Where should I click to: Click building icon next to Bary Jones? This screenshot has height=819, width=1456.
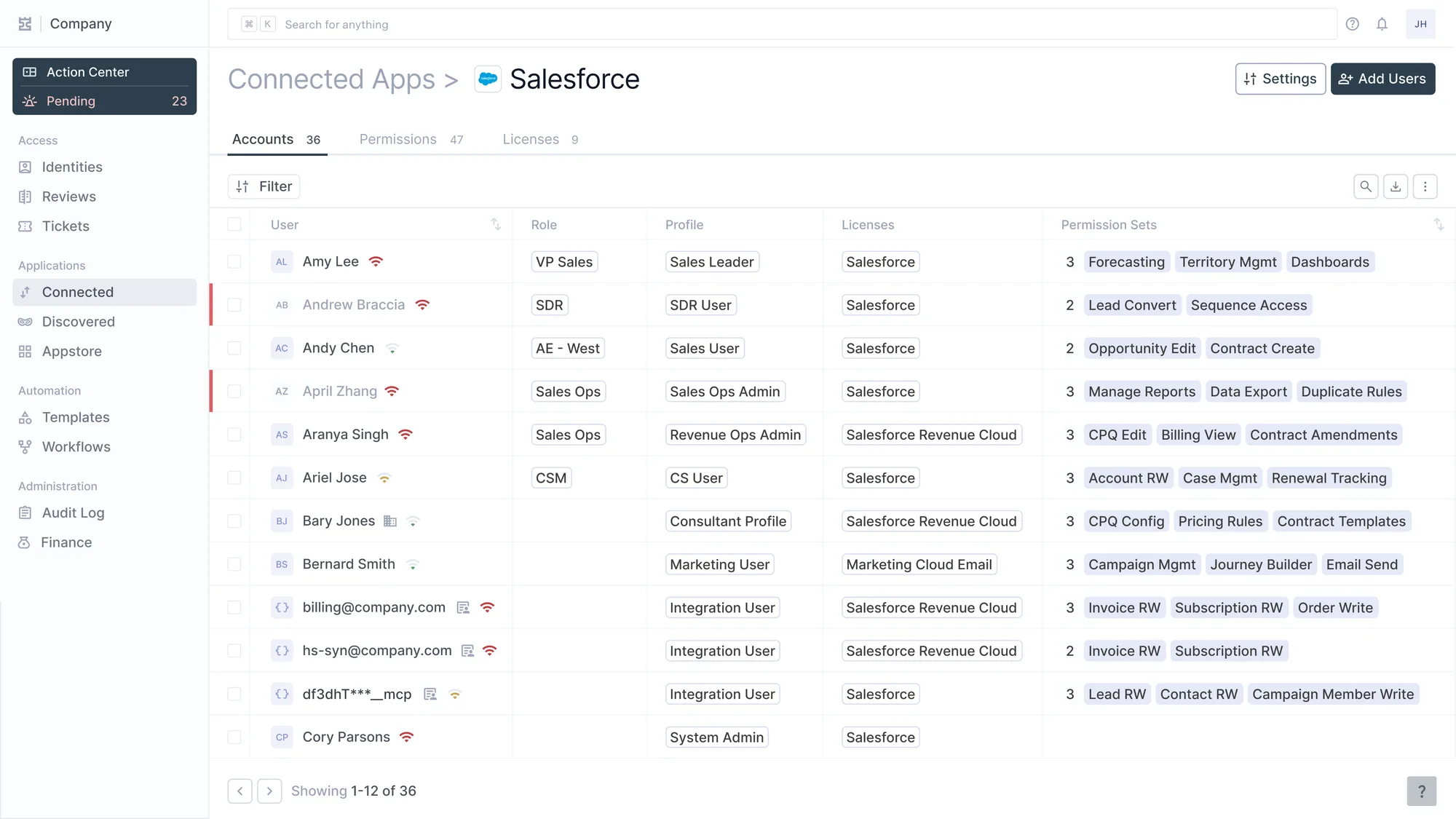390,521
